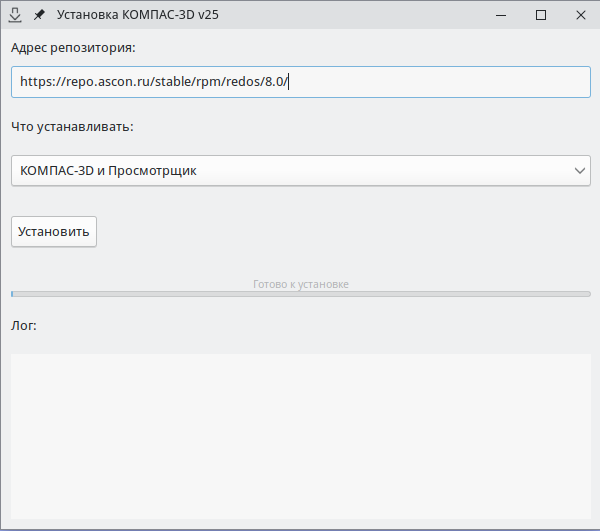Open the КОМПАС-3D и Просмотрщик combo box
Image resolution: width=600 pixels, height=531 pixels.
click(301, 171)
